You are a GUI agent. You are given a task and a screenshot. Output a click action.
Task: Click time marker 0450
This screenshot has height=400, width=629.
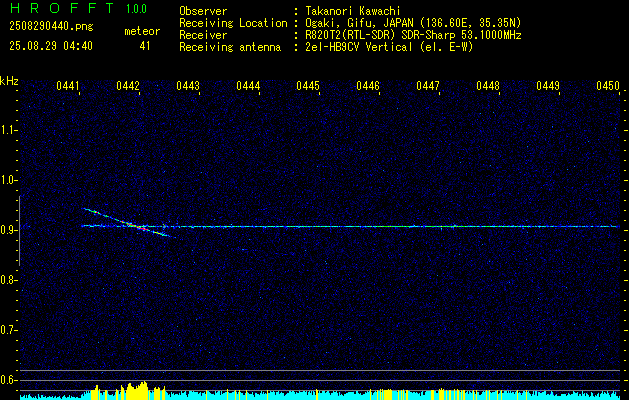(608, 85)
